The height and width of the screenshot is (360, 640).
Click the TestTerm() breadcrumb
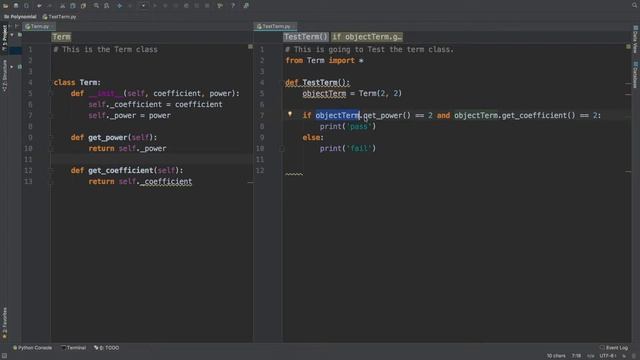pos(306,37)
